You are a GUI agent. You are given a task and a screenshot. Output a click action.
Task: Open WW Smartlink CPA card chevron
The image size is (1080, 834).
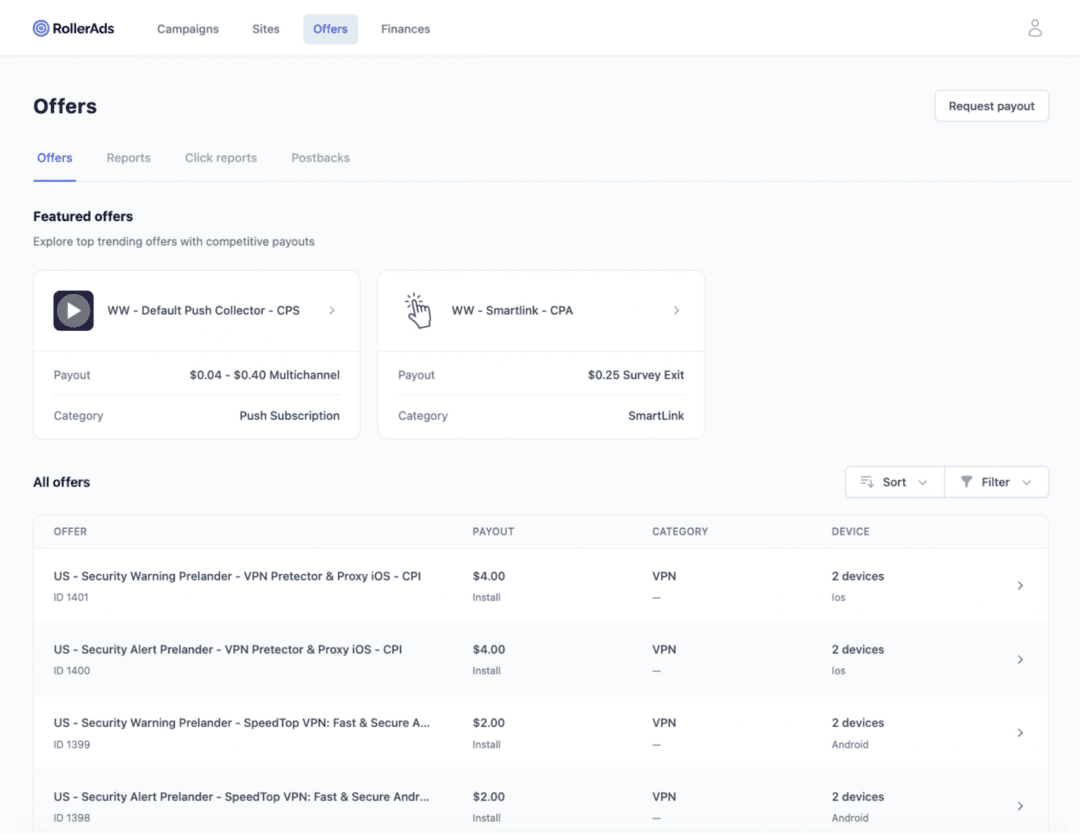pyautogui.click(x=676, y=311)
